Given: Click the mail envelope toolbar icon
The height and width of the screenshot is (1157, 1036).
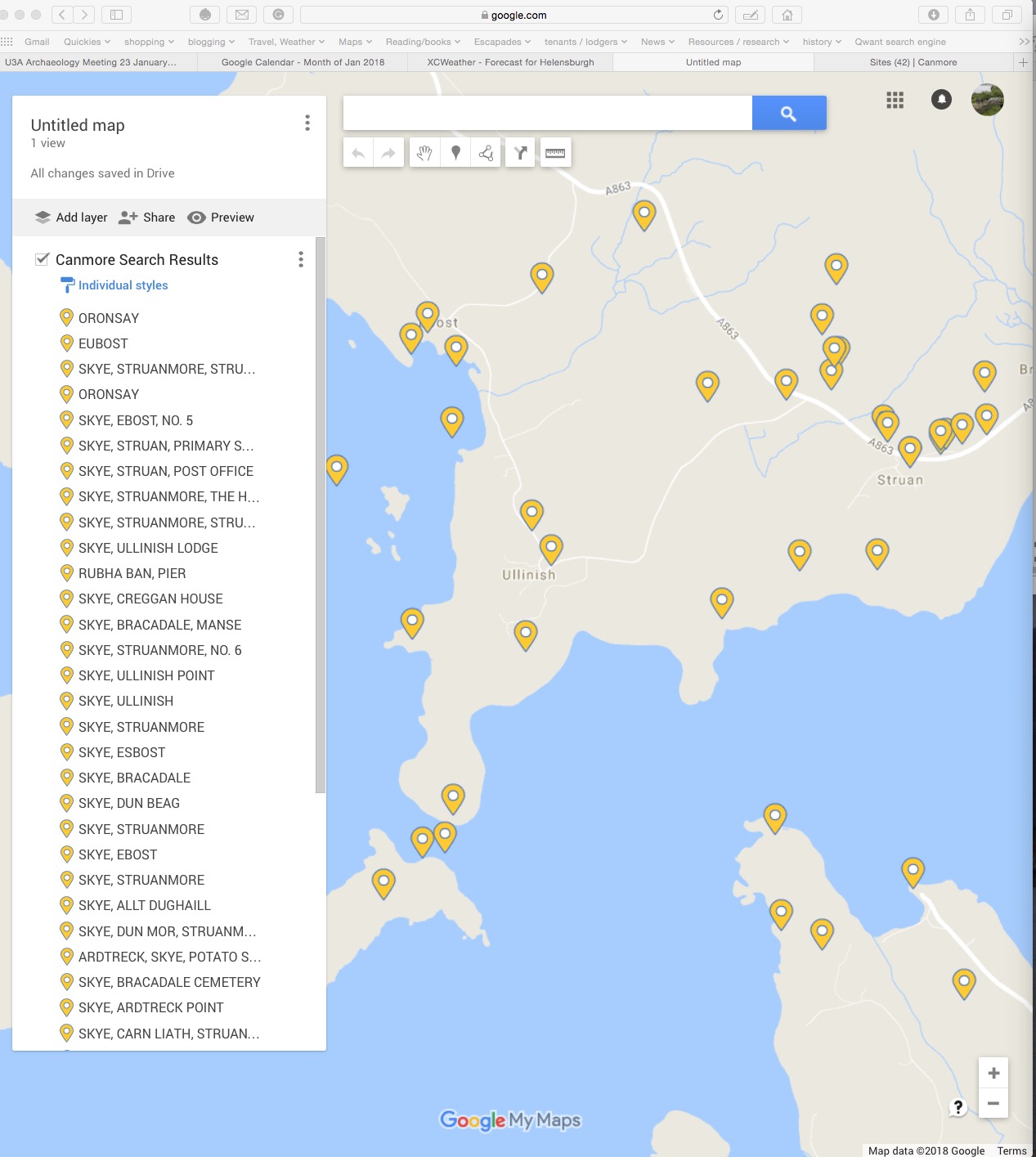Looking at the screenshot, I should point(241,15).
